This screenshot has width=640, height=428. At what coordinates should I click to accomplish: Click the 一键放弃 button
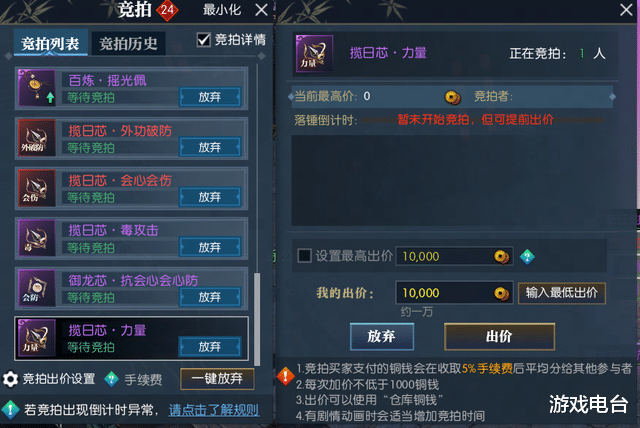pos(217,379)
